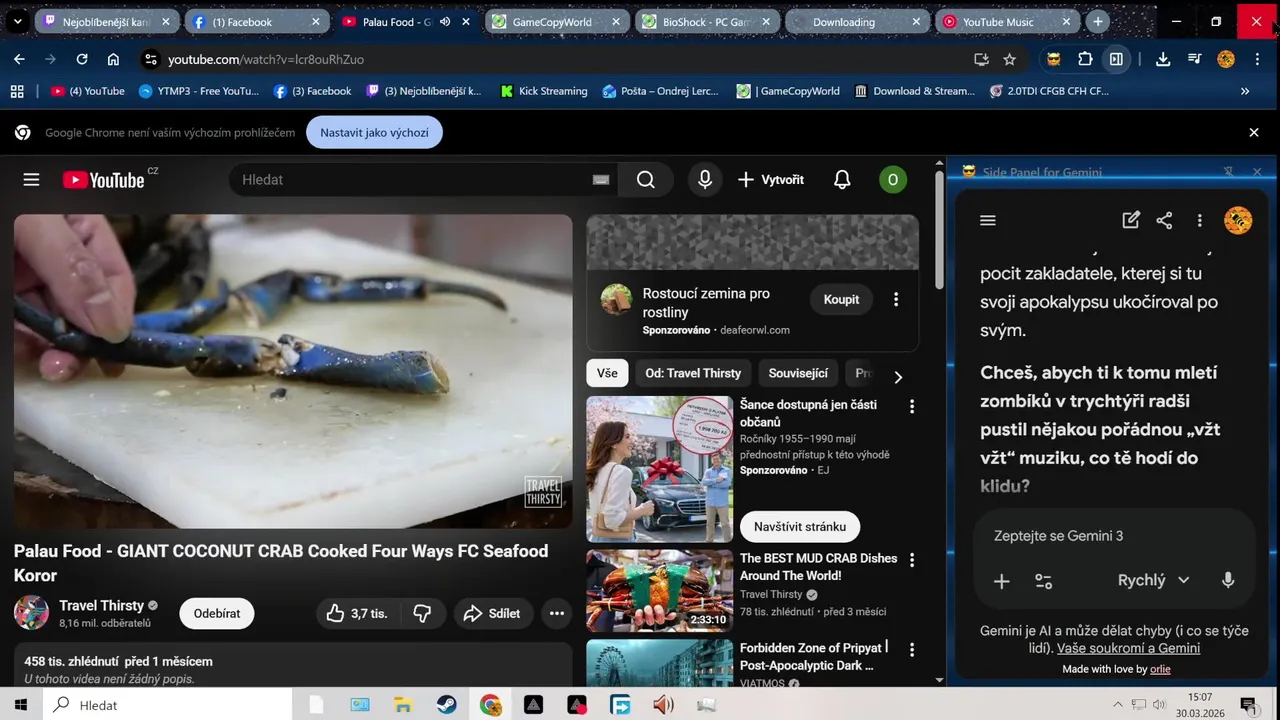Viewport: 1280px width, 720px height.
Task: Open options for Rostoucí zemina ad
Action: 896,299
